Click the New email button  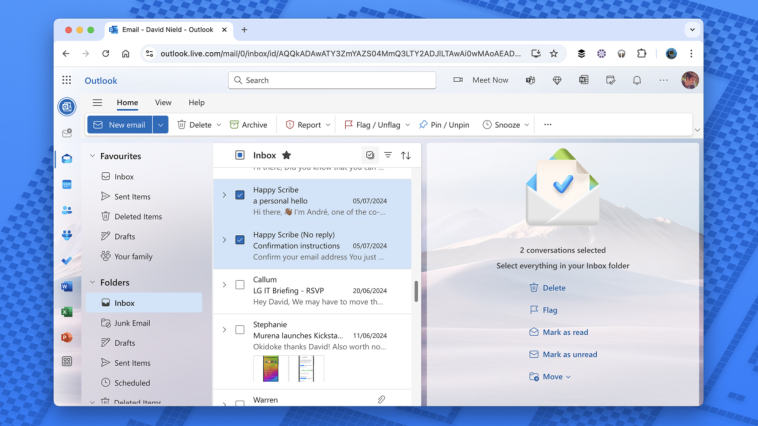[120, 125]
